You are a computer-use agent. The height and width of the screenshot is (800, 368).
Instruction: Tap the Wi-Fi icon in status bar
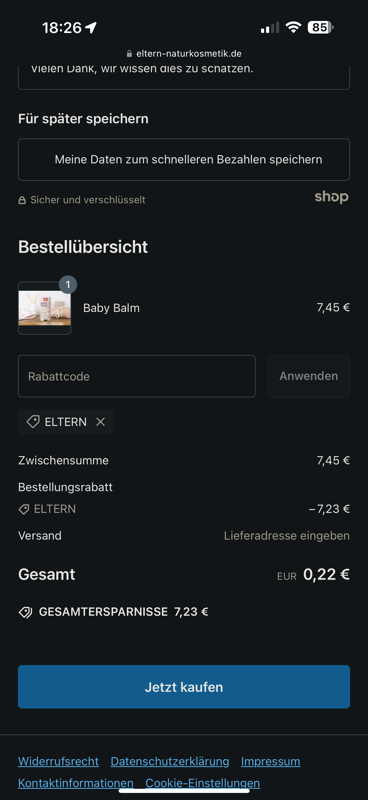pos(293,27)
